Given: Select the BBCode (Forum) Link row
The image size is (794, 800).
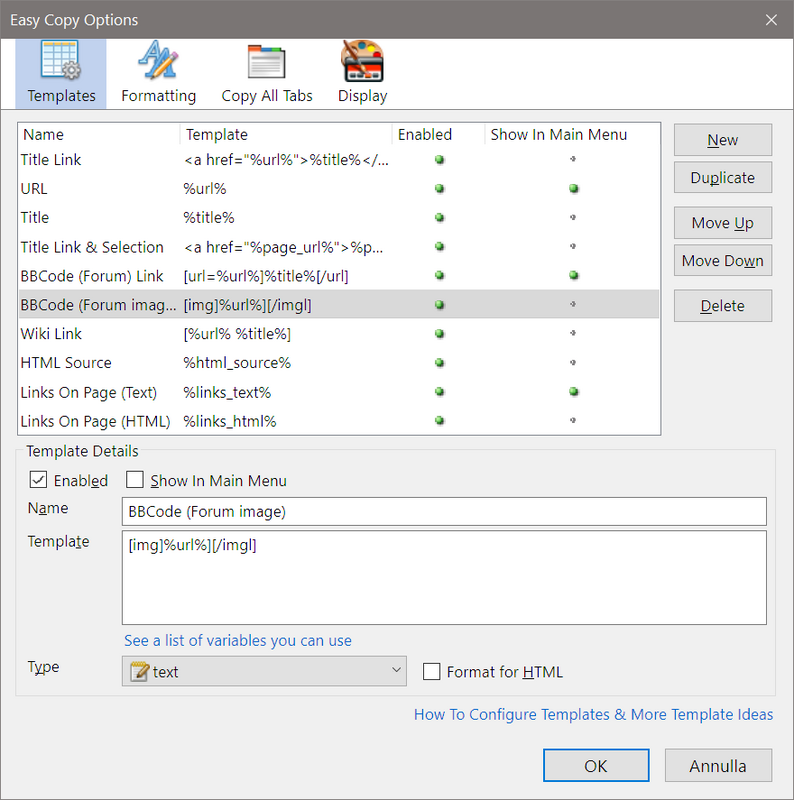Looking at the screenshot, I should pos(339,276).
